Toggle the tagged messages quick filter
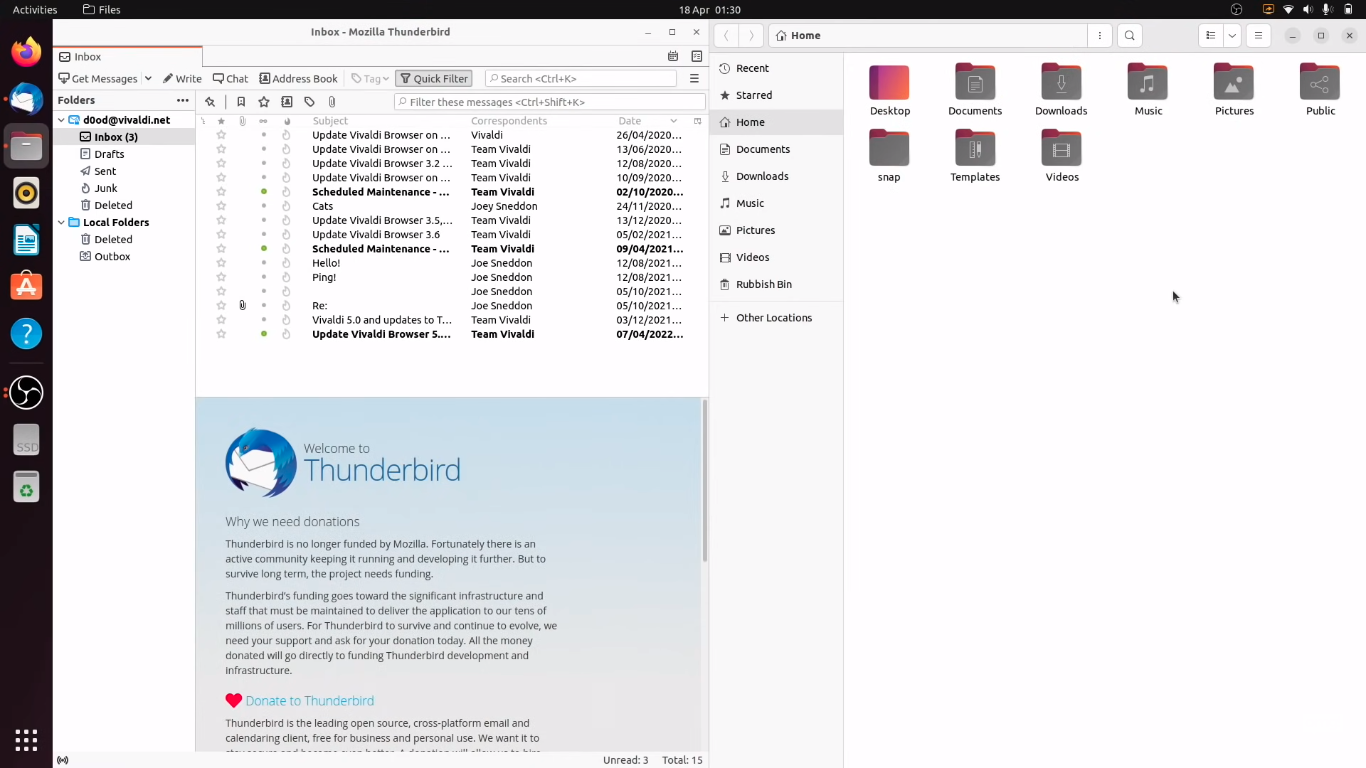 (x=309, y=102)
